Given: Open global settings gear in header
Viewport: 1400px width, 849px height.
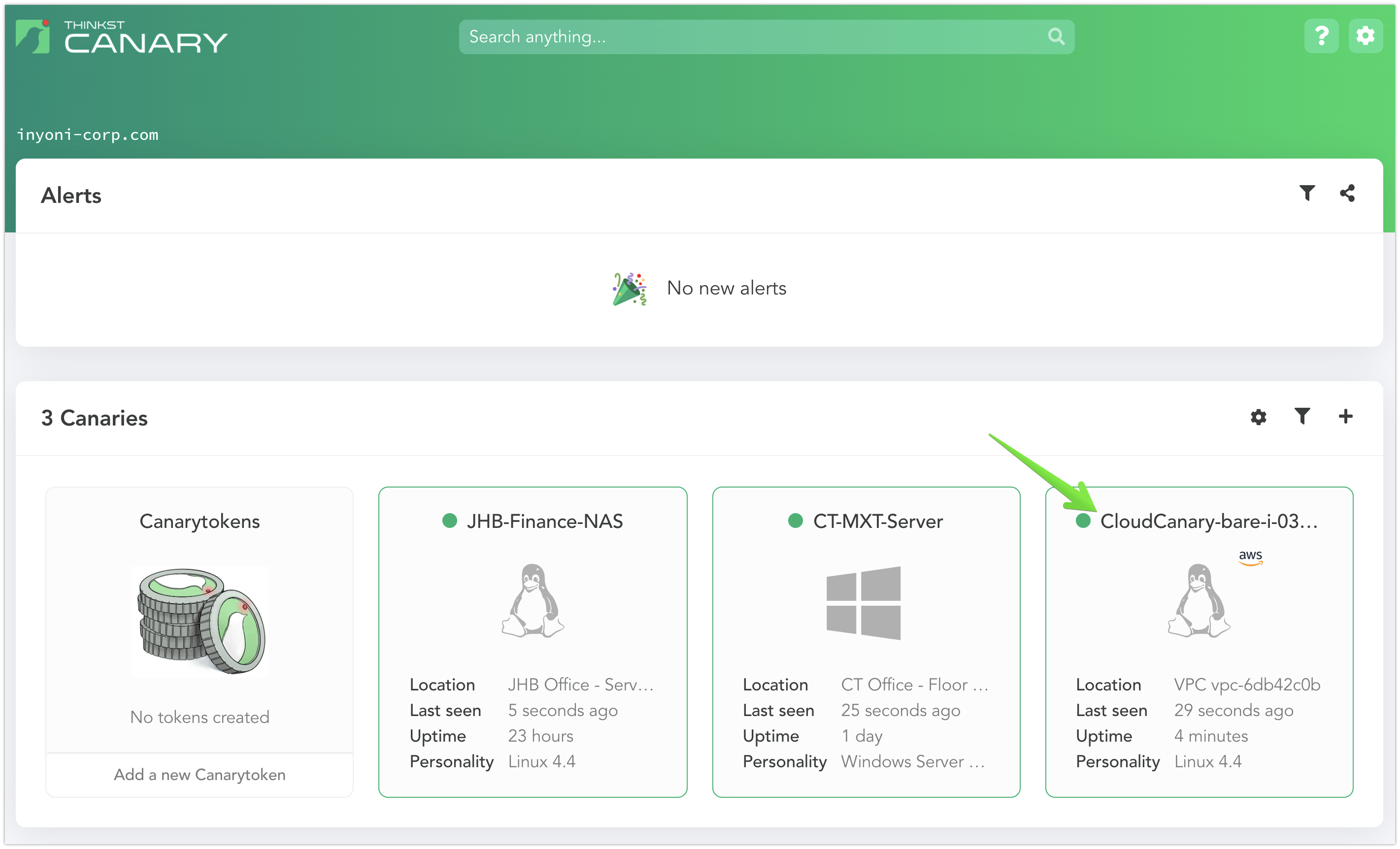Looking at the screenshot, I should 1366,36.
